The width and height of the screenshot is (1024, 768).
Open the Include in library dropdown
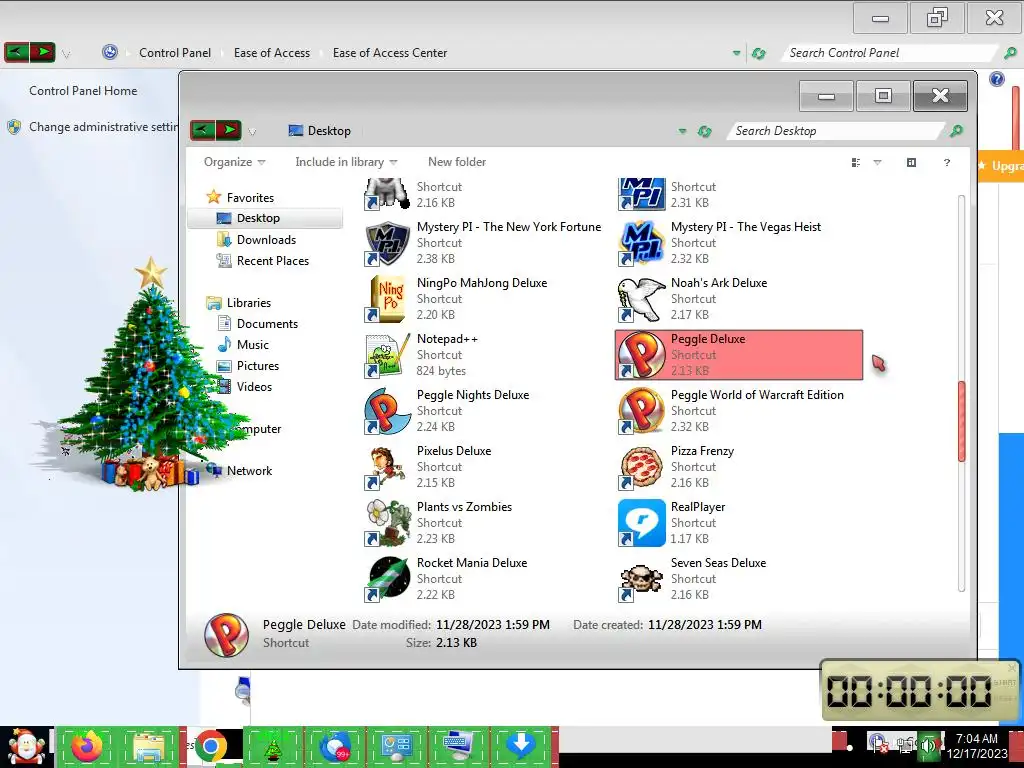tap(346, 162)
